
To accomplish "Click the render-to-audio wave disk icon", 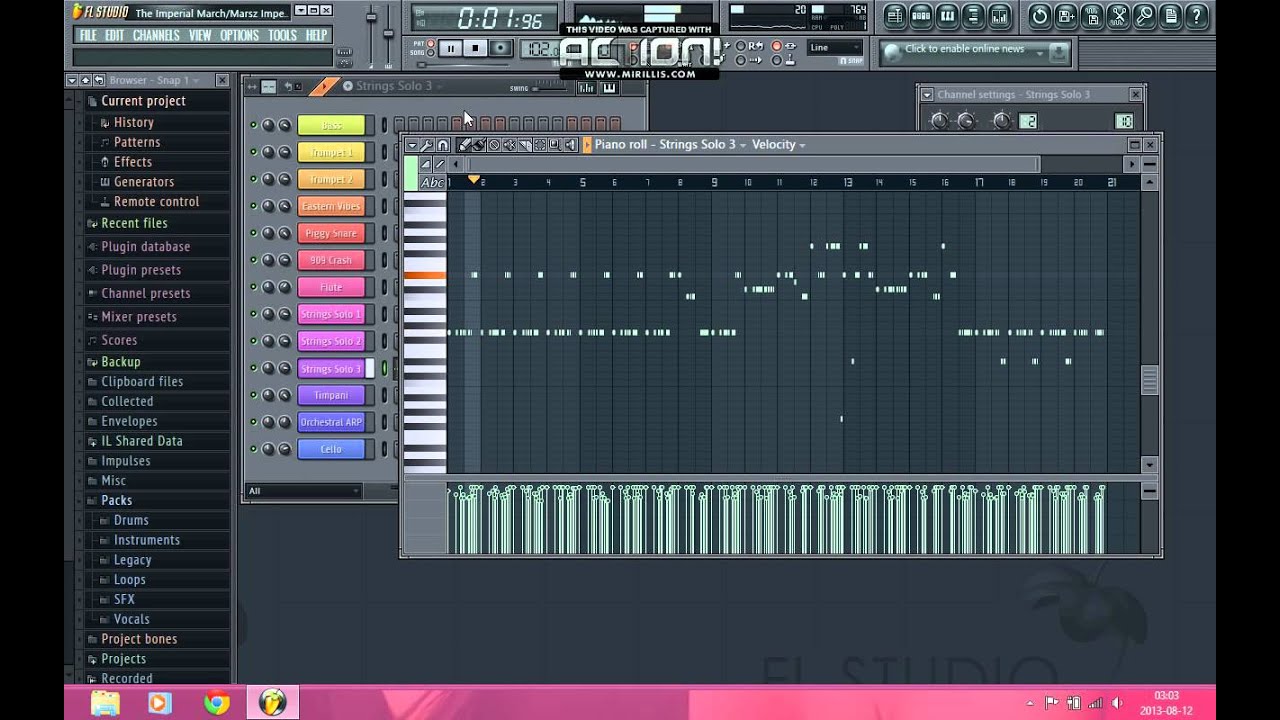I will 1093,16.
